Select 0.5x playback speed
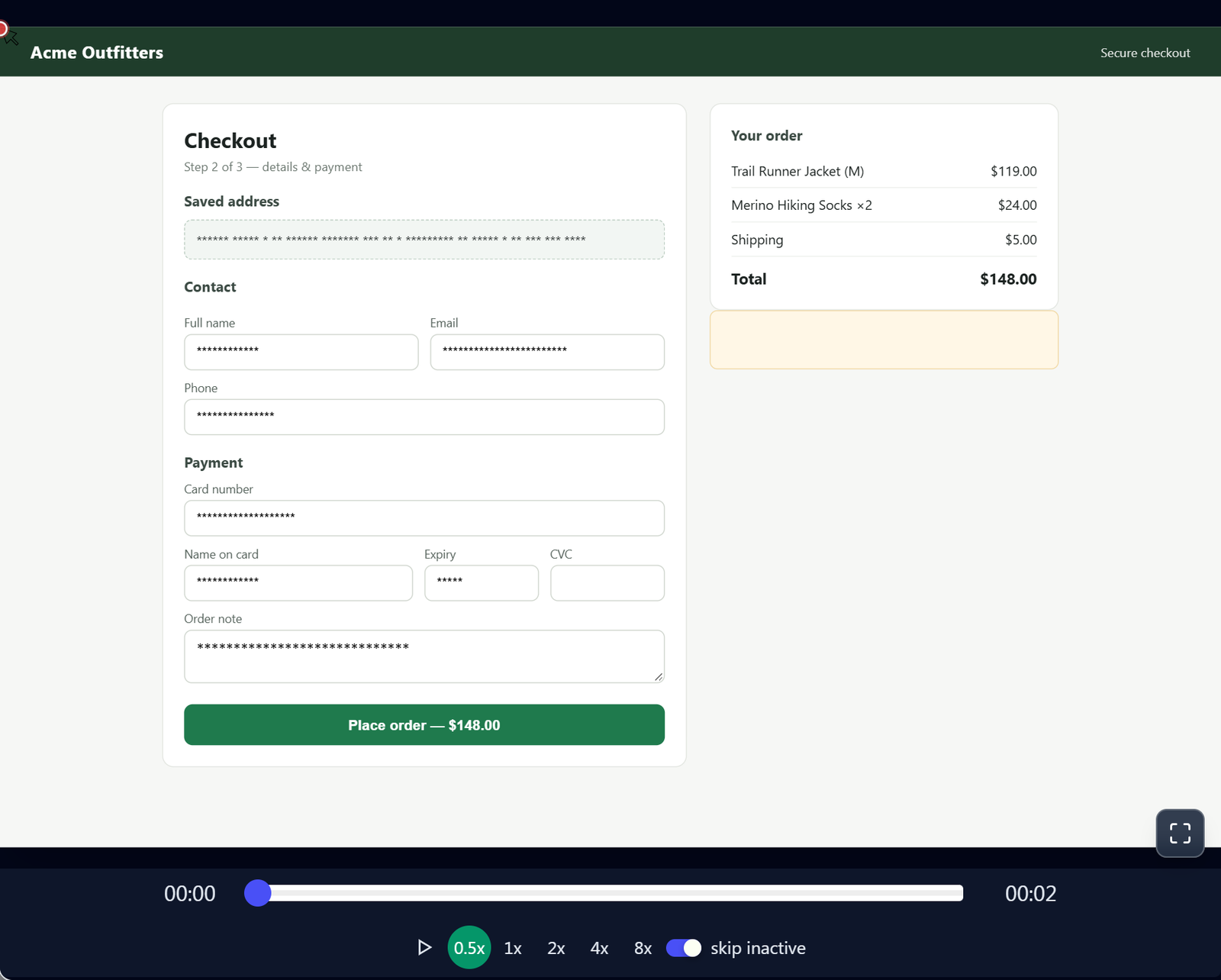The image size is (1221, 980). point(469,947)
